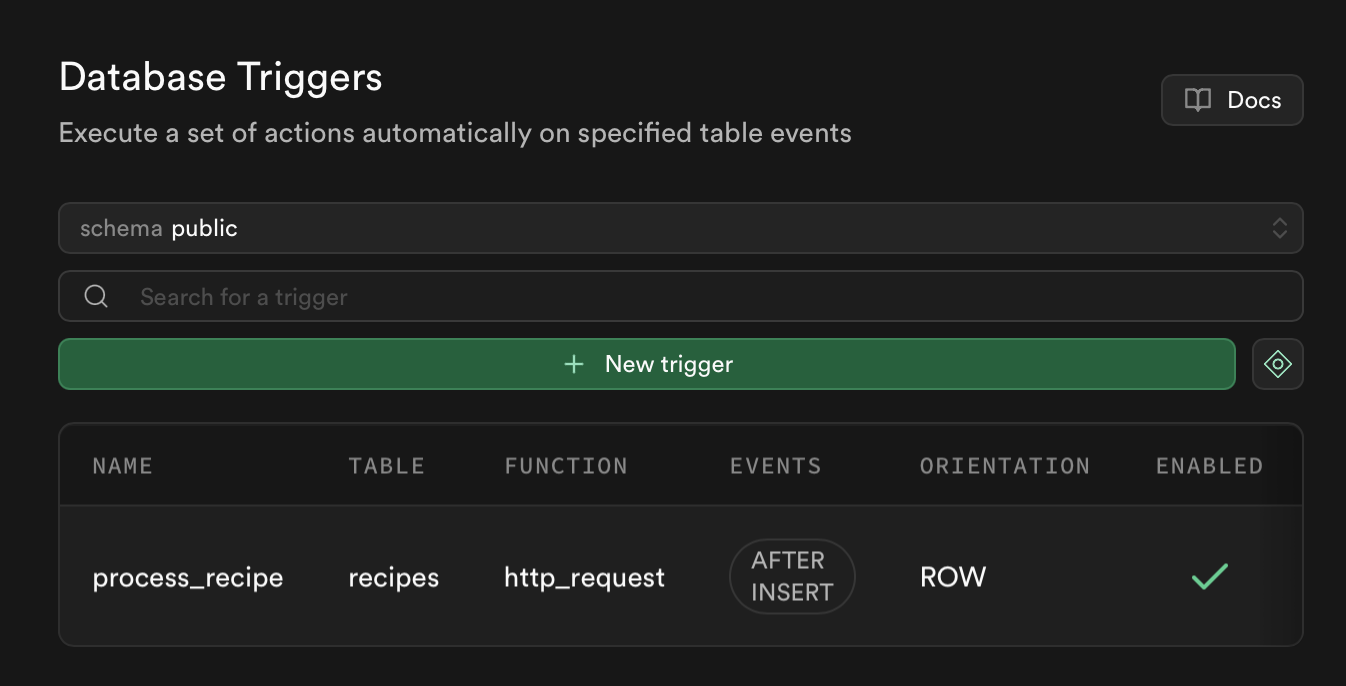Open the Docs link label
Image resolution: width=1346 pixels, height=686 pixels.
tap(1254, 100)
